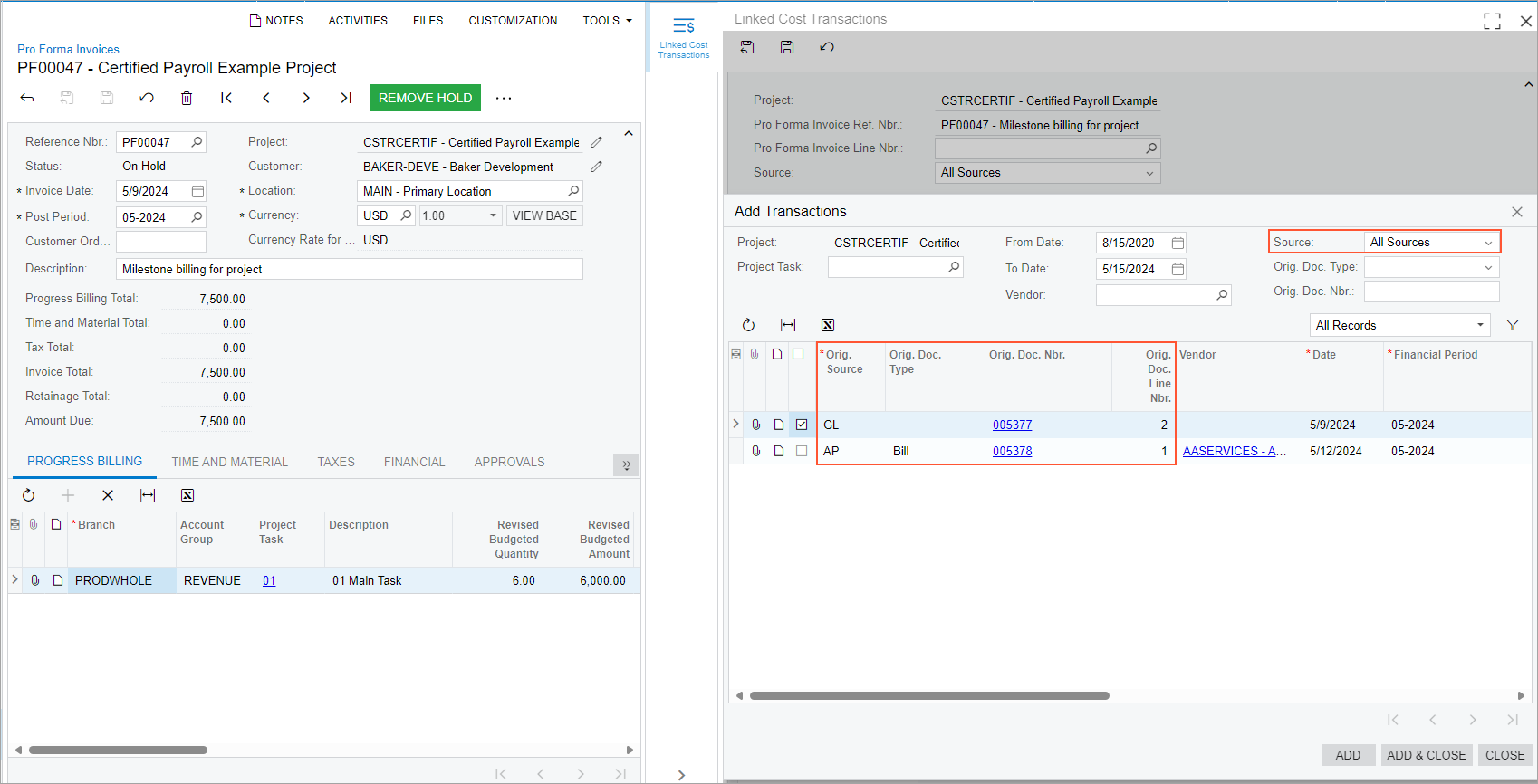Screen dimensions: 1538x784
Task: Toggle the select-all checkbox in grid header
Action: pyautogui.click(x=798, y=354)
